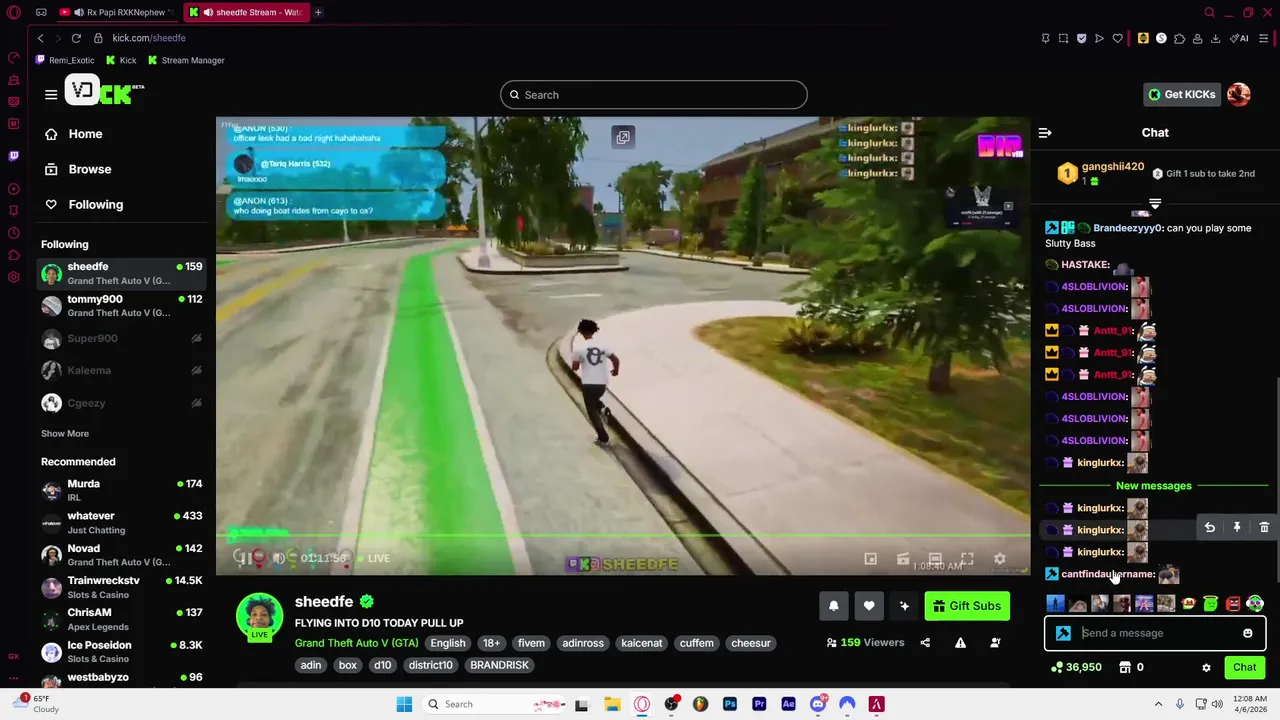
Task: Click the Gift Subs button
Action: pos(967,606)
